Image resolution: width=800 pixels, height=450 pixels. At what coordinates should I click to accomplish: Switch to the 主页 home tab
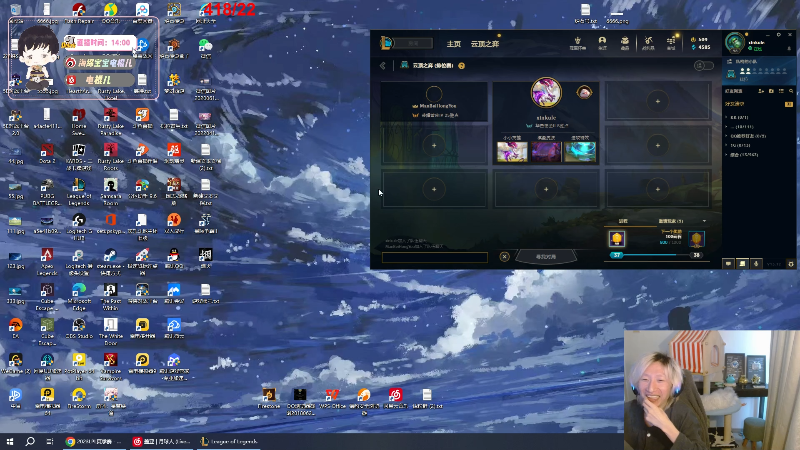(454, 44)
